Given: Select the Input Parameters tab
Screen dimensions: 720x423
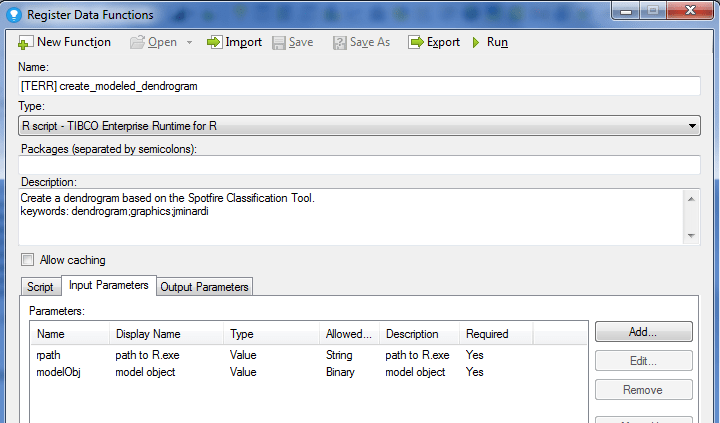Looking at the screenshot, I should (x=108, y=285).
